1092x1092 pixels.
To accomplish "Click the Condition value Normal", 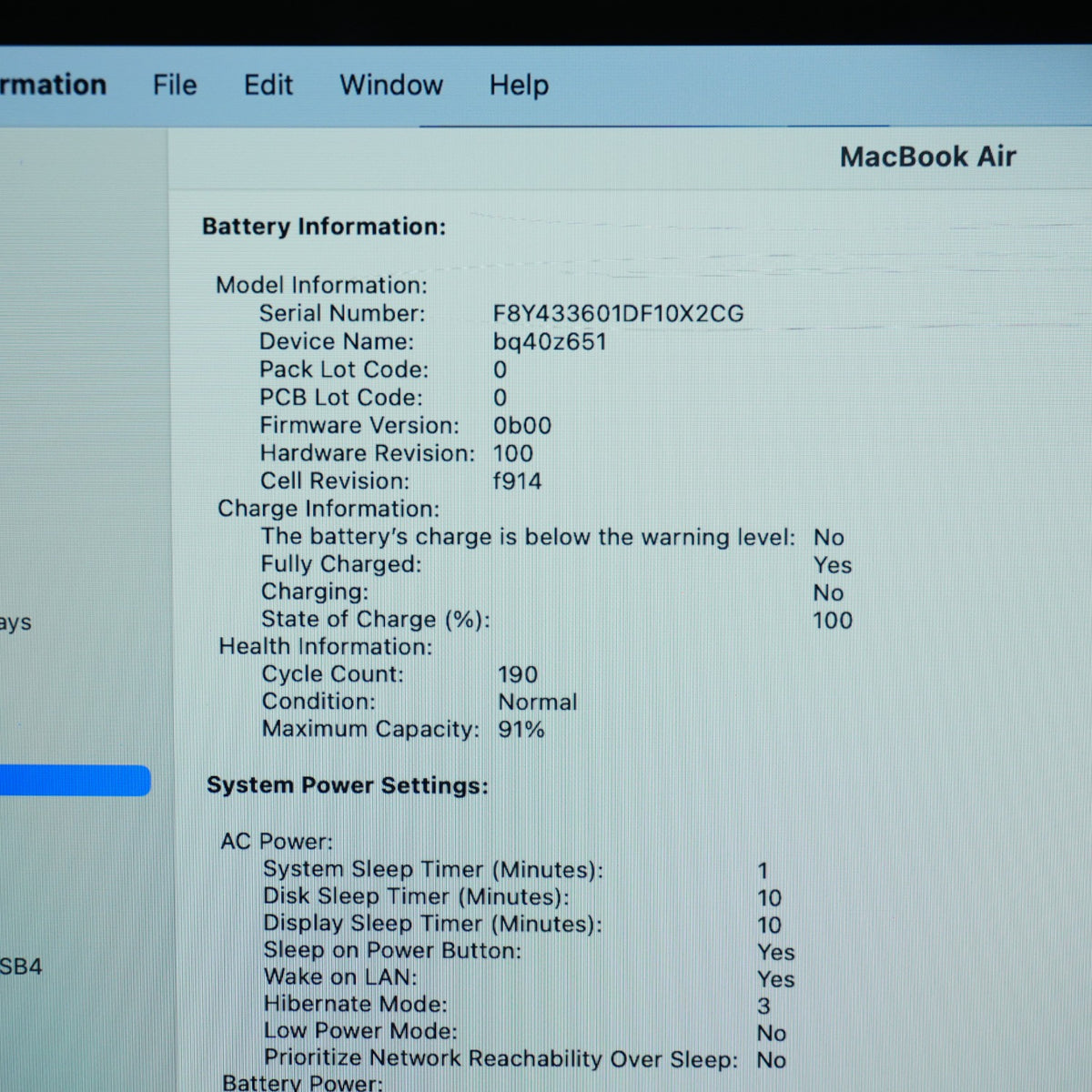I will 538,702.
